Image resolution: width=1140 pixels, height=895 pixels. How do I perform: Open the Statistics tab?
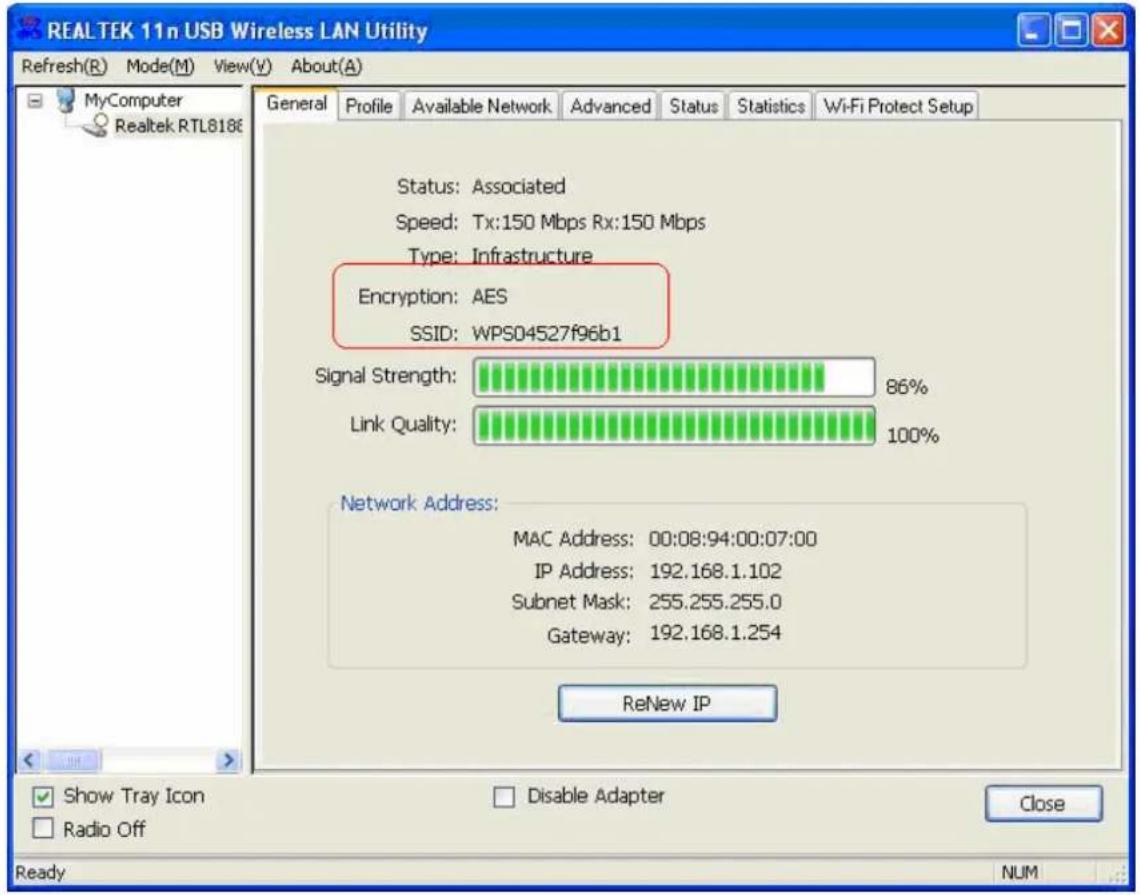tap(771, 106)
